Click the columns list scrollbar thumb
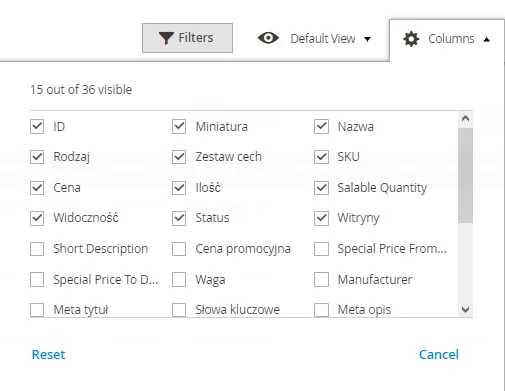The image size is (505, 391). [x=465, y=176]
